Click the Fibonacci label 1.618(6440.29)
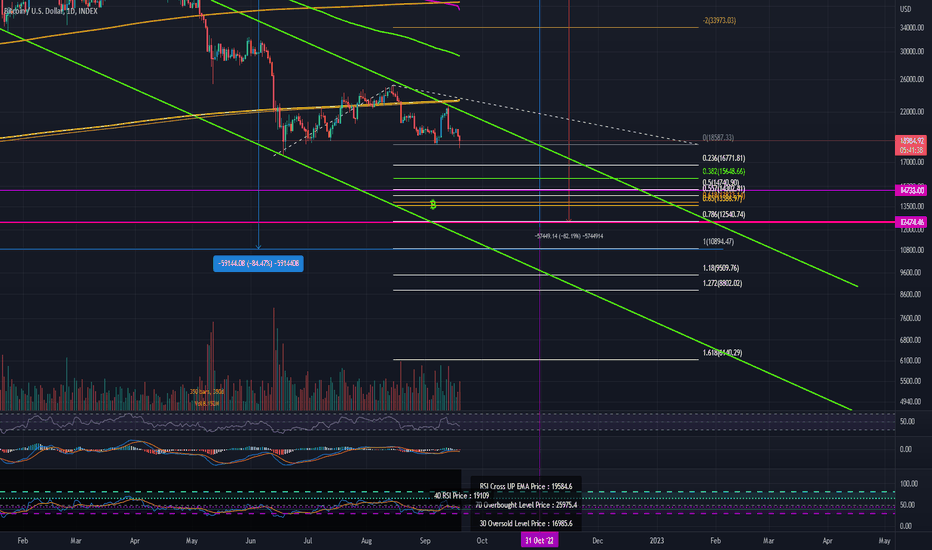932x550 pixels. 722,353
